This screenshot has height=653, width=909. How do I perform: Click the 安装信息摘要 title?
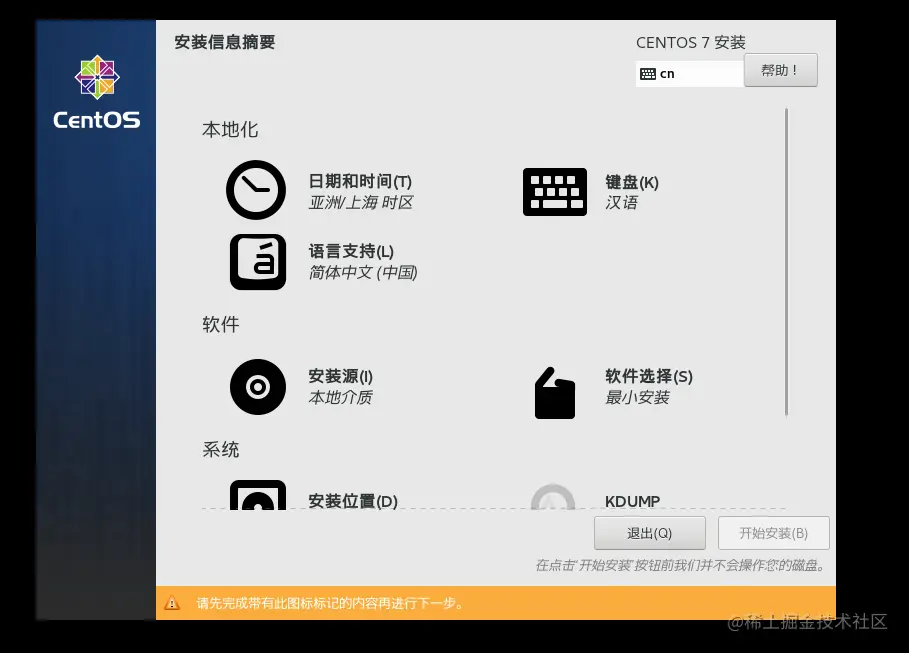tap(224, 42)
